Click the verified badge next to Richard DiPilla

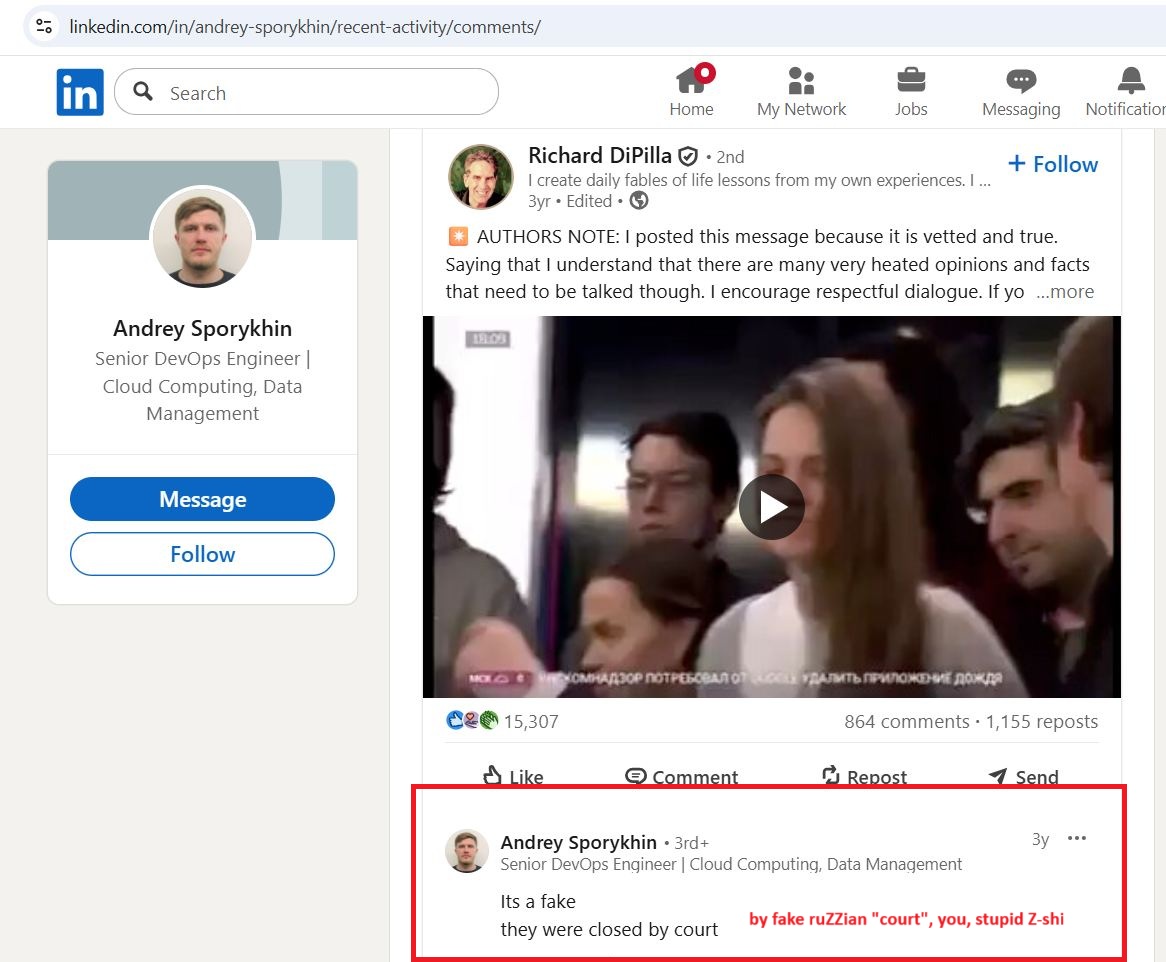pyautogui.click(x=687, y=156)
